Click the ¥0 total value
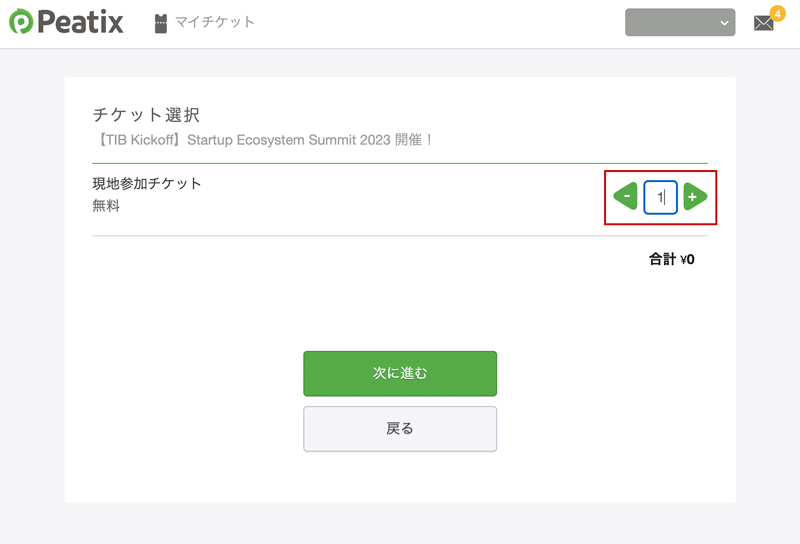The image size is (800, 544). tap(687, 259)
